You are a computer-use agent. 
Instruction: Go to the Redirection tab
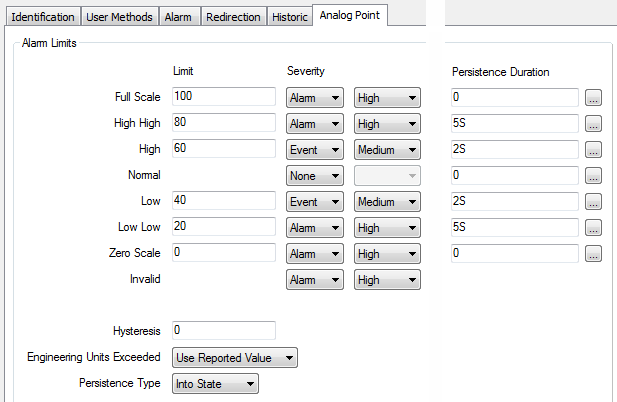[234, 17]
